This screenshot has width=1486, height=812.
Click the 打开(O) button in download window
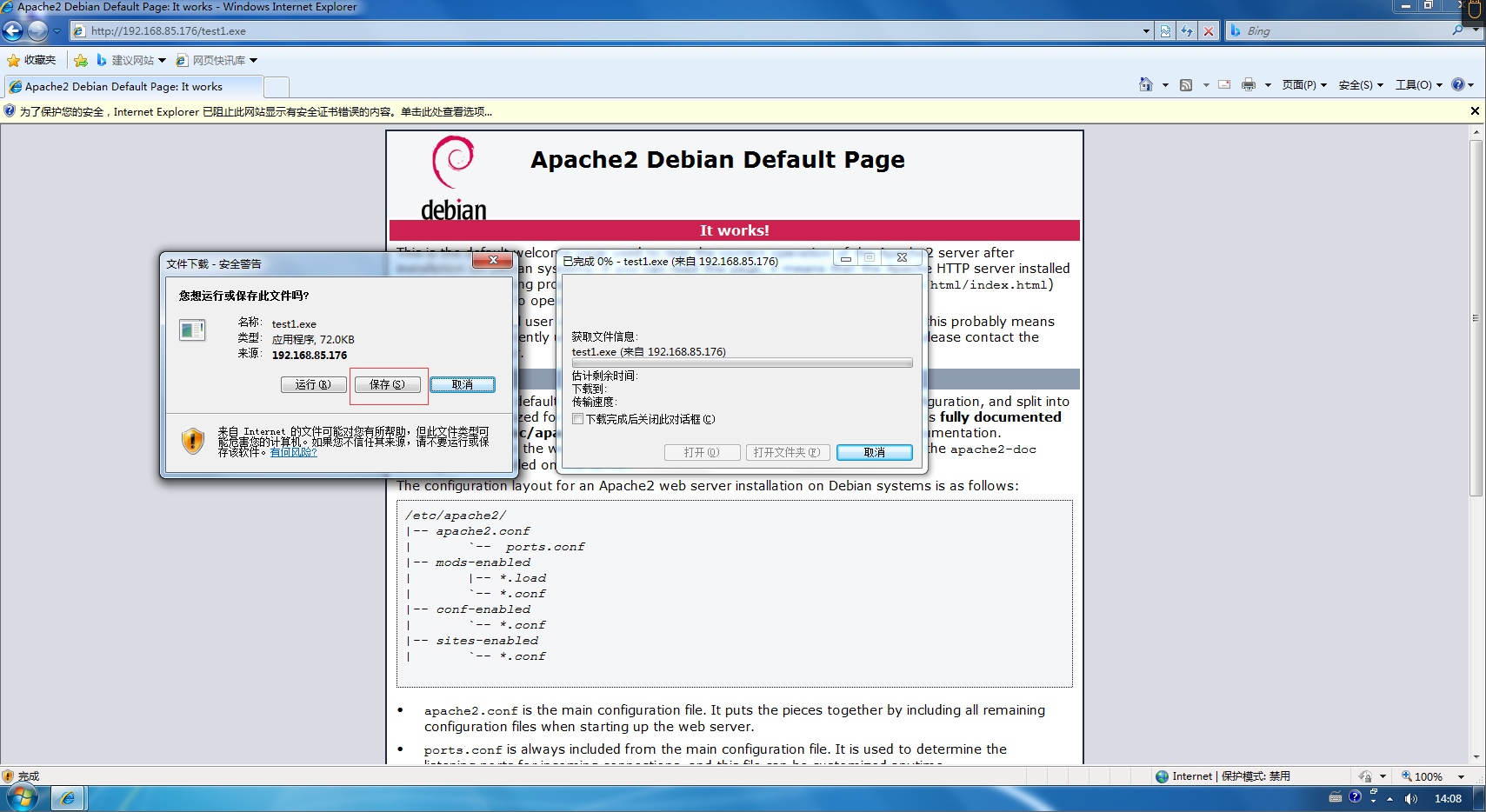(x=702, y=452)
